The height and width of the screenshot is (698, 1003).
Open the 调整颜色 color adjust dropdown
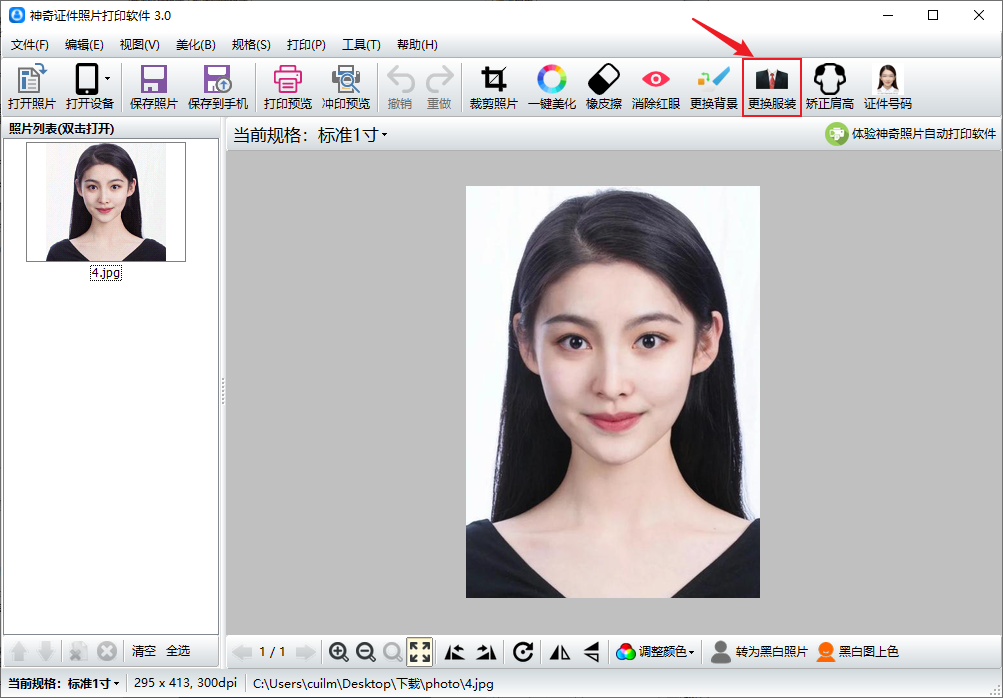tap(655, 652)
